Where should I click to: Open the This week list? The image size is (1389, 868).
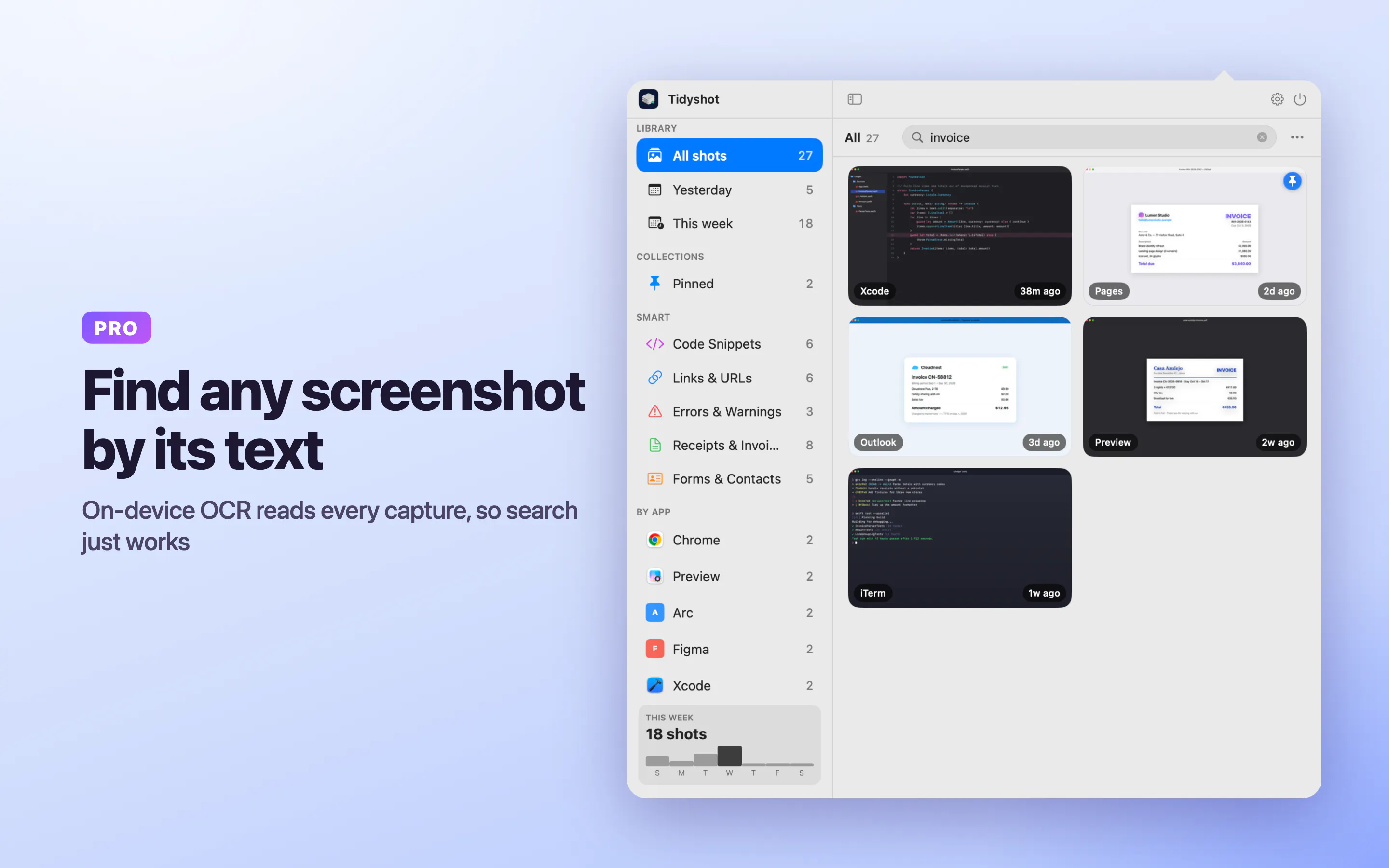tap(730, 223)
